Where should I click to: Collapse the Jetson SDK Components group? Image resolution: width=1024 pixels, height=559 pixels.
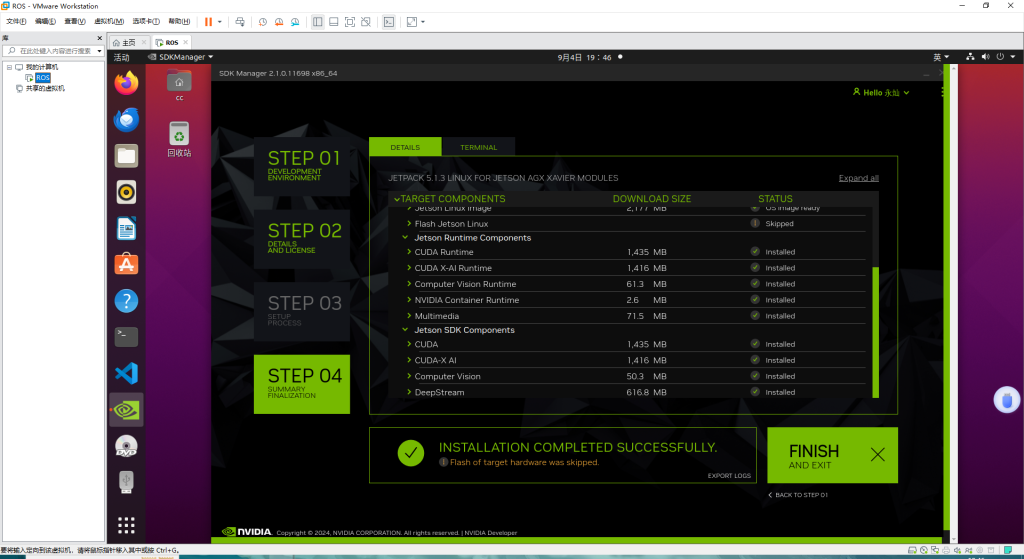tap(405, 330)
